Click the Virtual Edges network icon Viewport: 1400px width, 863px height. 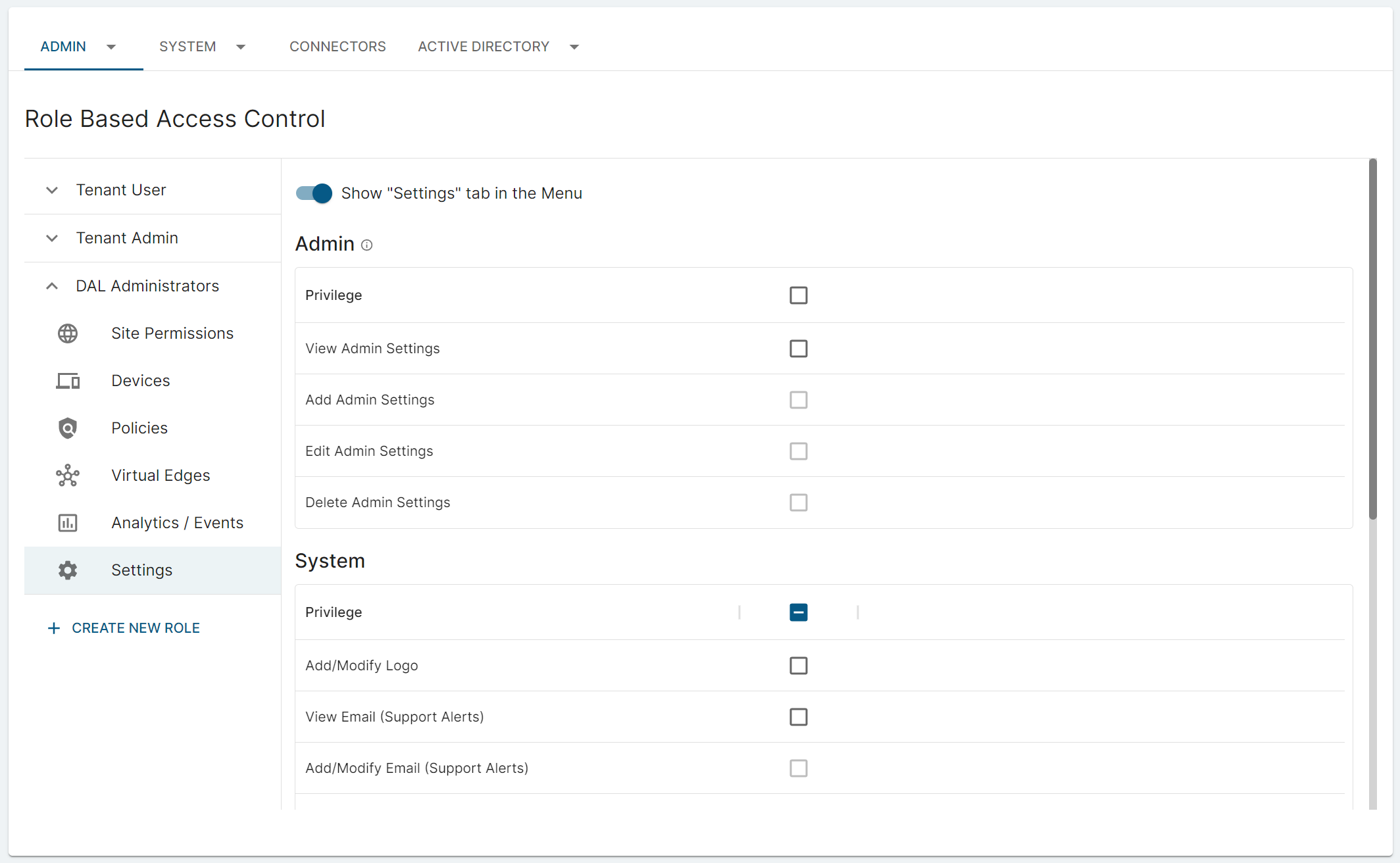tap(68, 476)
